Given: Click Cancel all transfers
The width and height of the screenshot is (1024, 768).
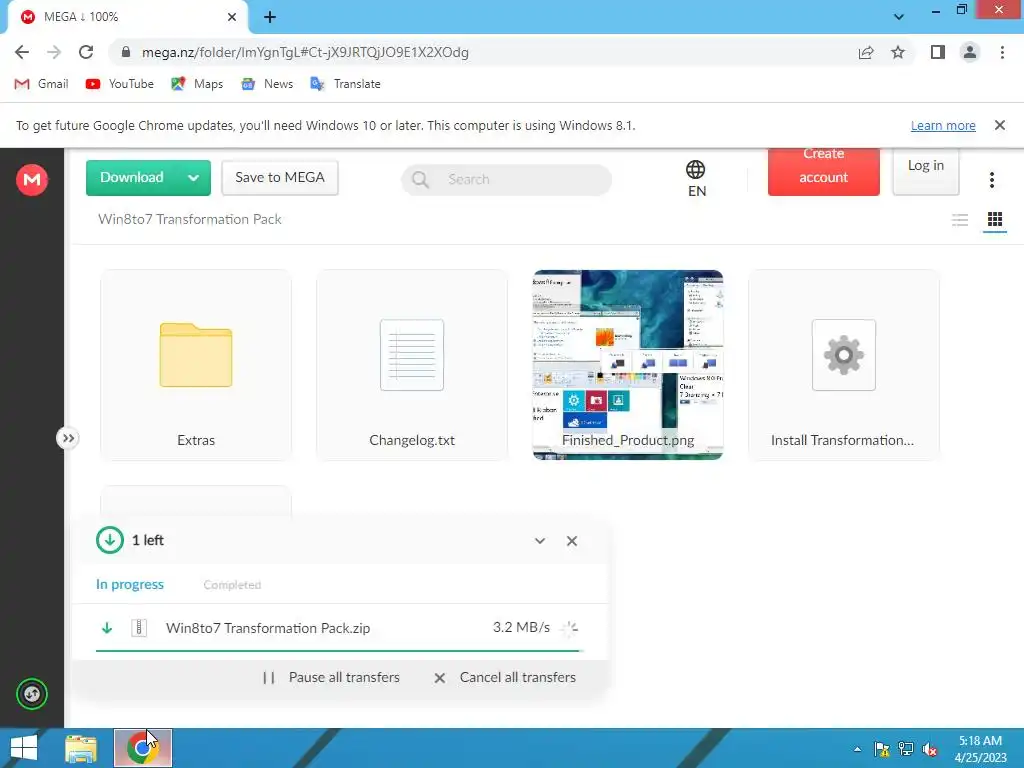Looking at the screenshot, I should pyautogui.click(x=505, y=678).
